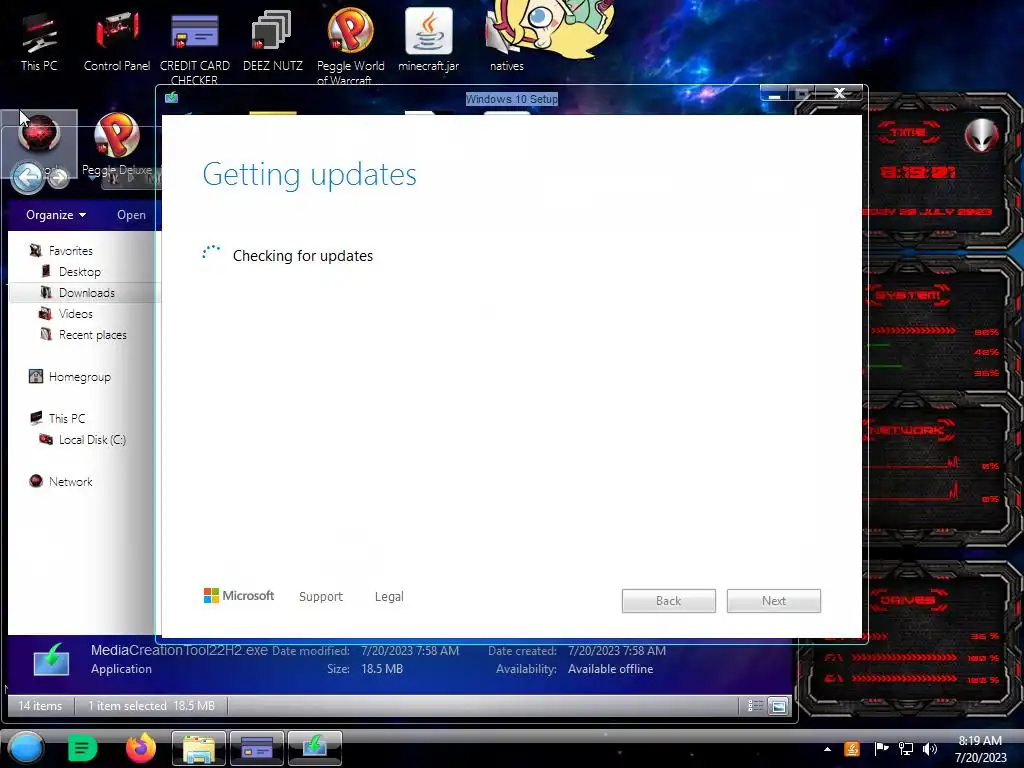Click the Back button in Setup
Screen dimensions: 1024x768
pos(669,601)
